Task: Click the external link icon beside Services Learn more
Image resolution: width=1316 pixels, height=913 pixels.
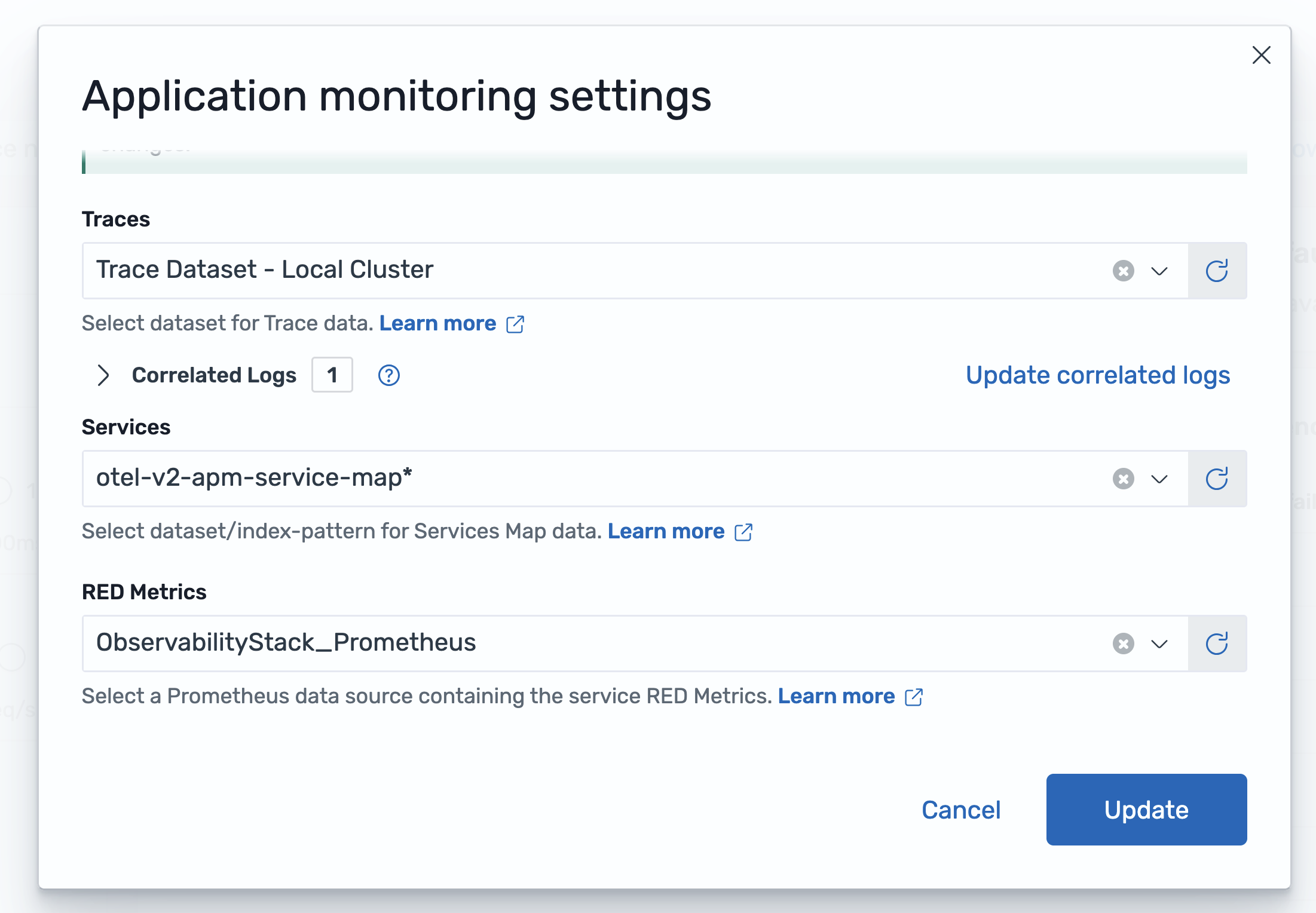Action: coord(743,532)
